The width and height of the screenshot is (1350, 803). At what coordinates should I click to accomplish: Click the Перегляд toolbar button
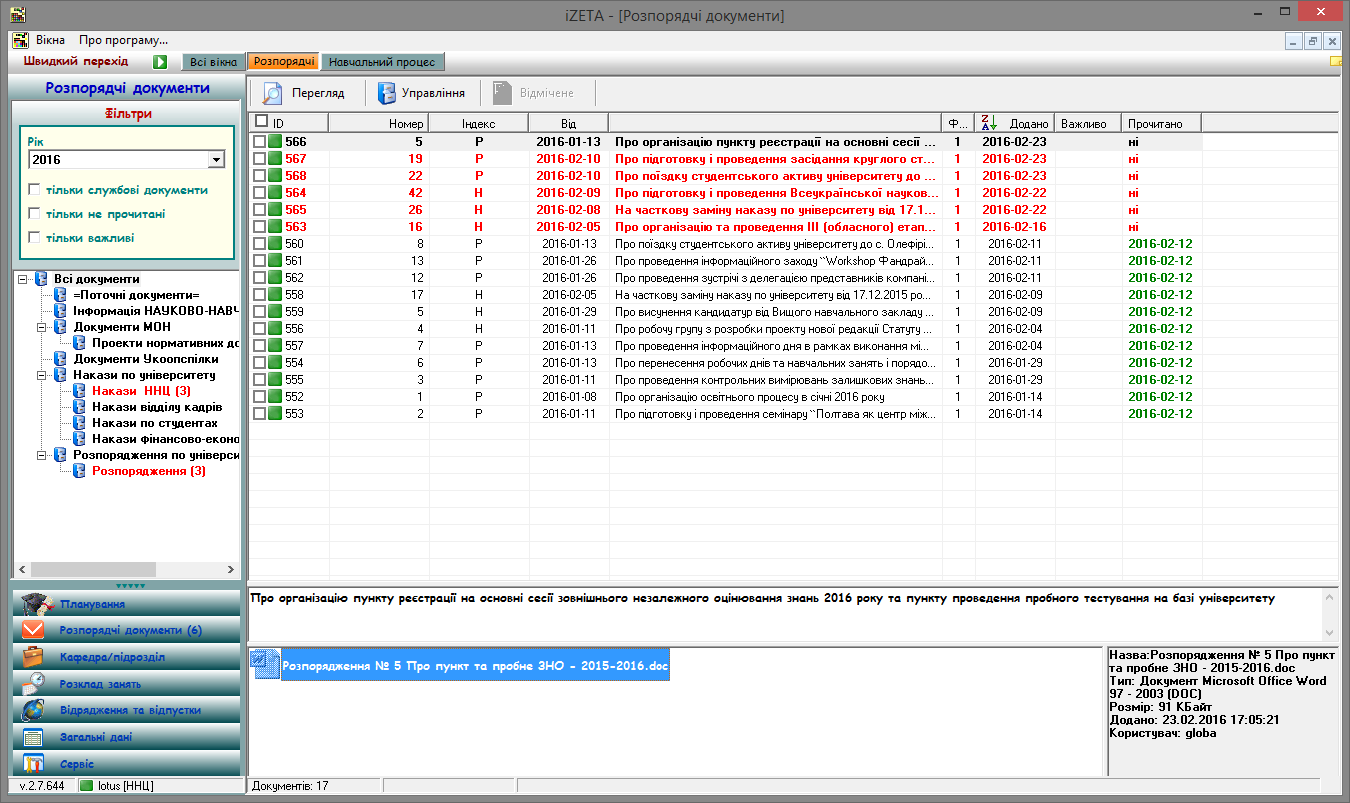tap(303, 94)
